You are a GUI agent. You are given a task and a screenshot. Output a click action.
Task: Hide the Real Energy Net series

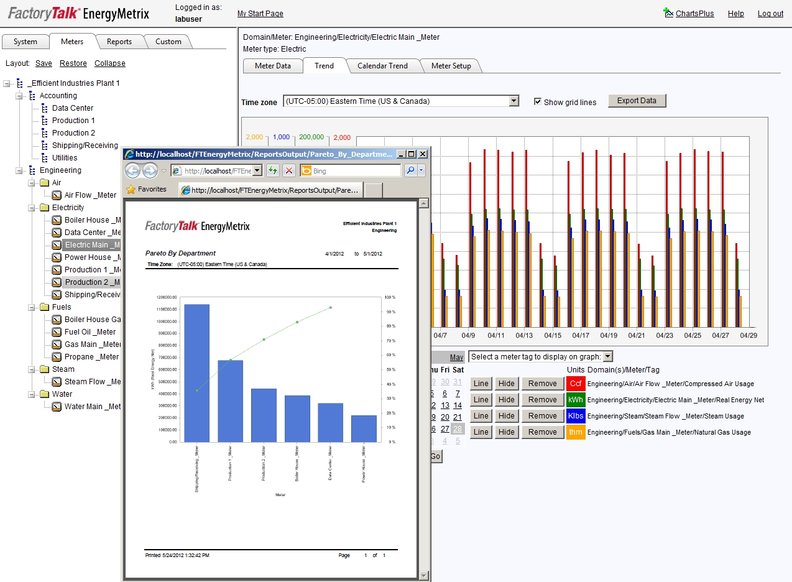tap(506, 400)
